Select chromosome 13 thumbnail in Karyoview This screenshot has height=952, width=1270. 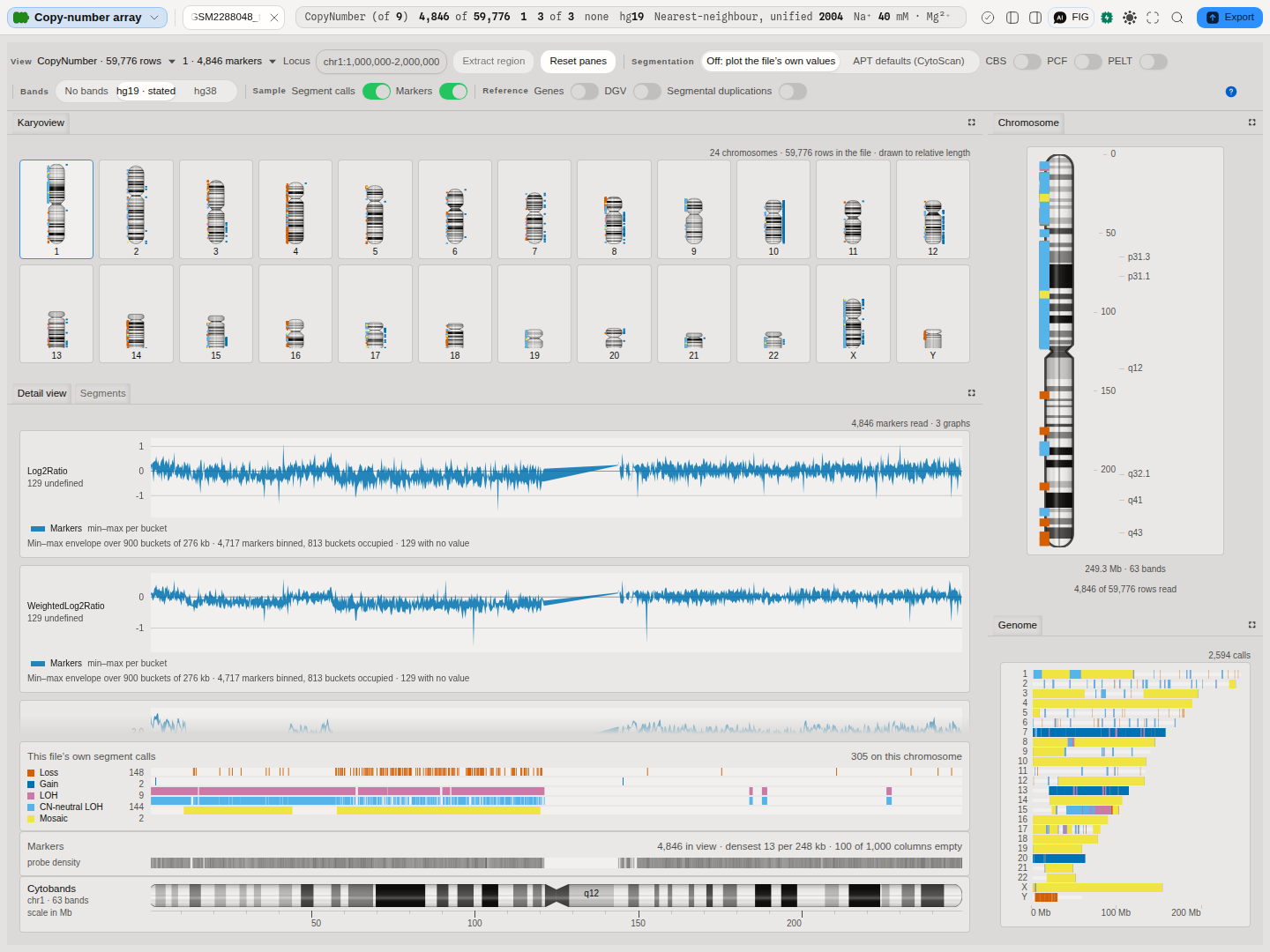coord(56,314)
